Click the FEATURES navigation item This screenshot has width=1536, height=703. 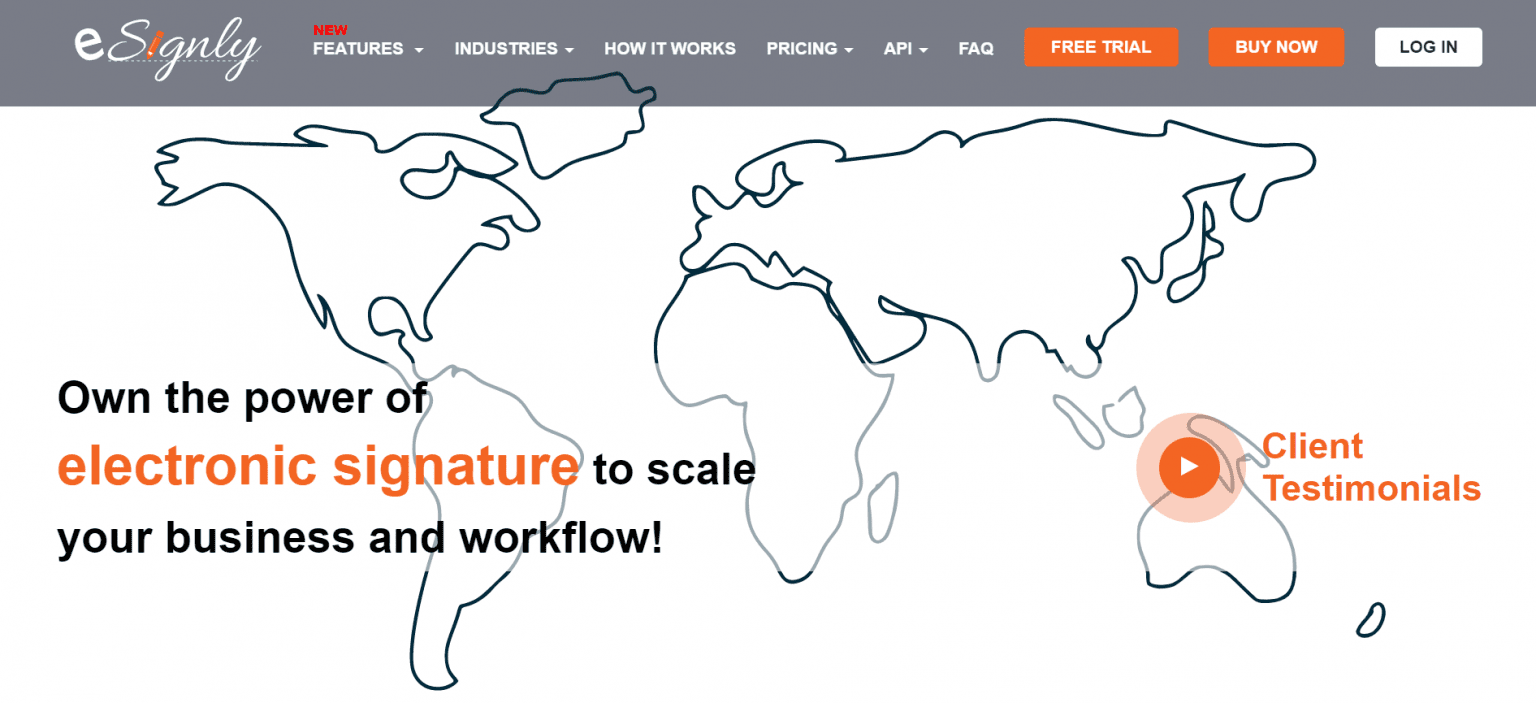[360, 48]
